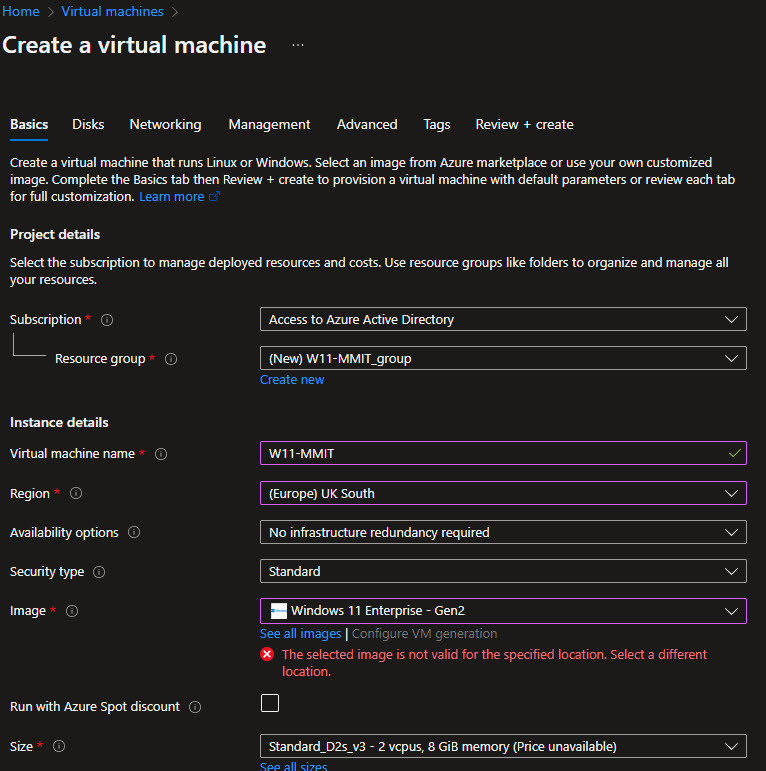Screen dimensions: 766x771
Task: Switch to the Disks tab
Action: 88,124
